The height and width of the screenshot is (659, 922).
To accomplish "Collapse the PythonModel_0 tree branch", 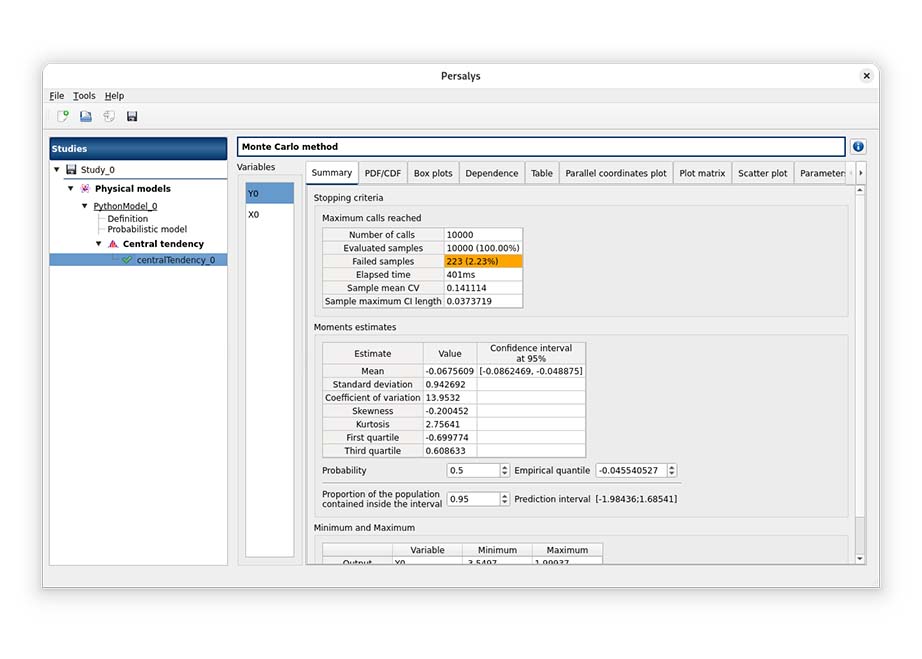I will point(85,206).
